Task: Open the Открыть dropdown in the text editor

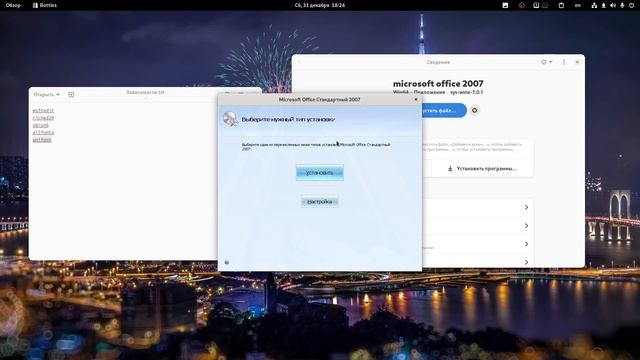Action: (x=47, y=95)
